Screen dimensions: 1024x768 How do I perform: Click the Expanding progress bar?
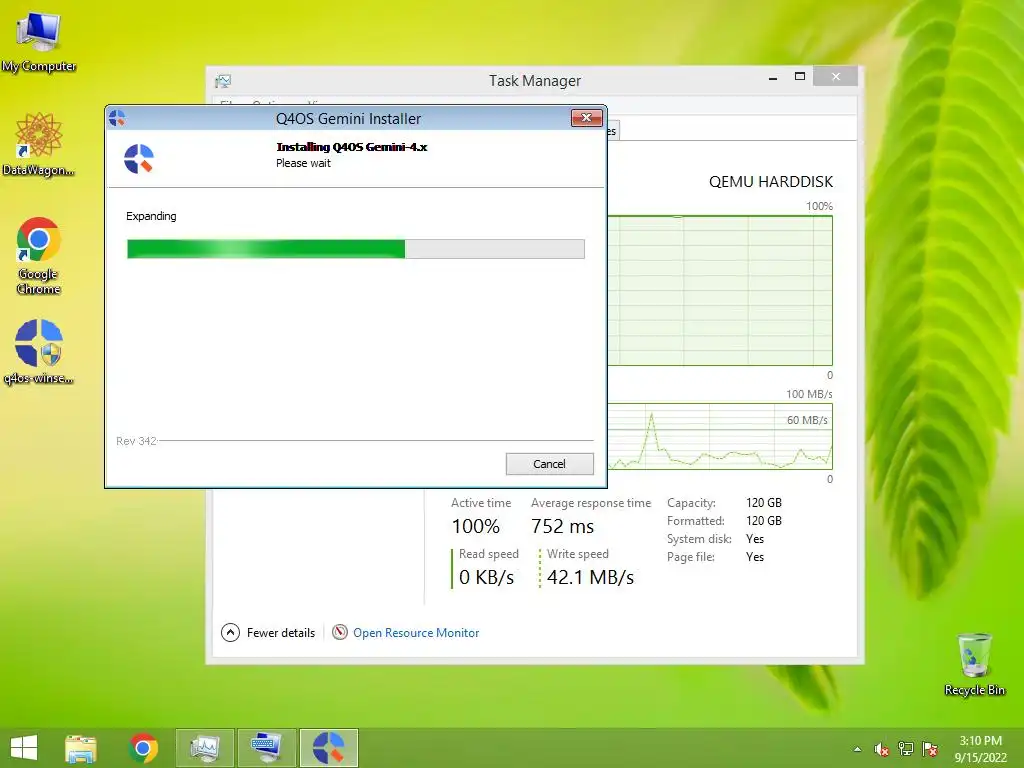[x=356, y=249]
